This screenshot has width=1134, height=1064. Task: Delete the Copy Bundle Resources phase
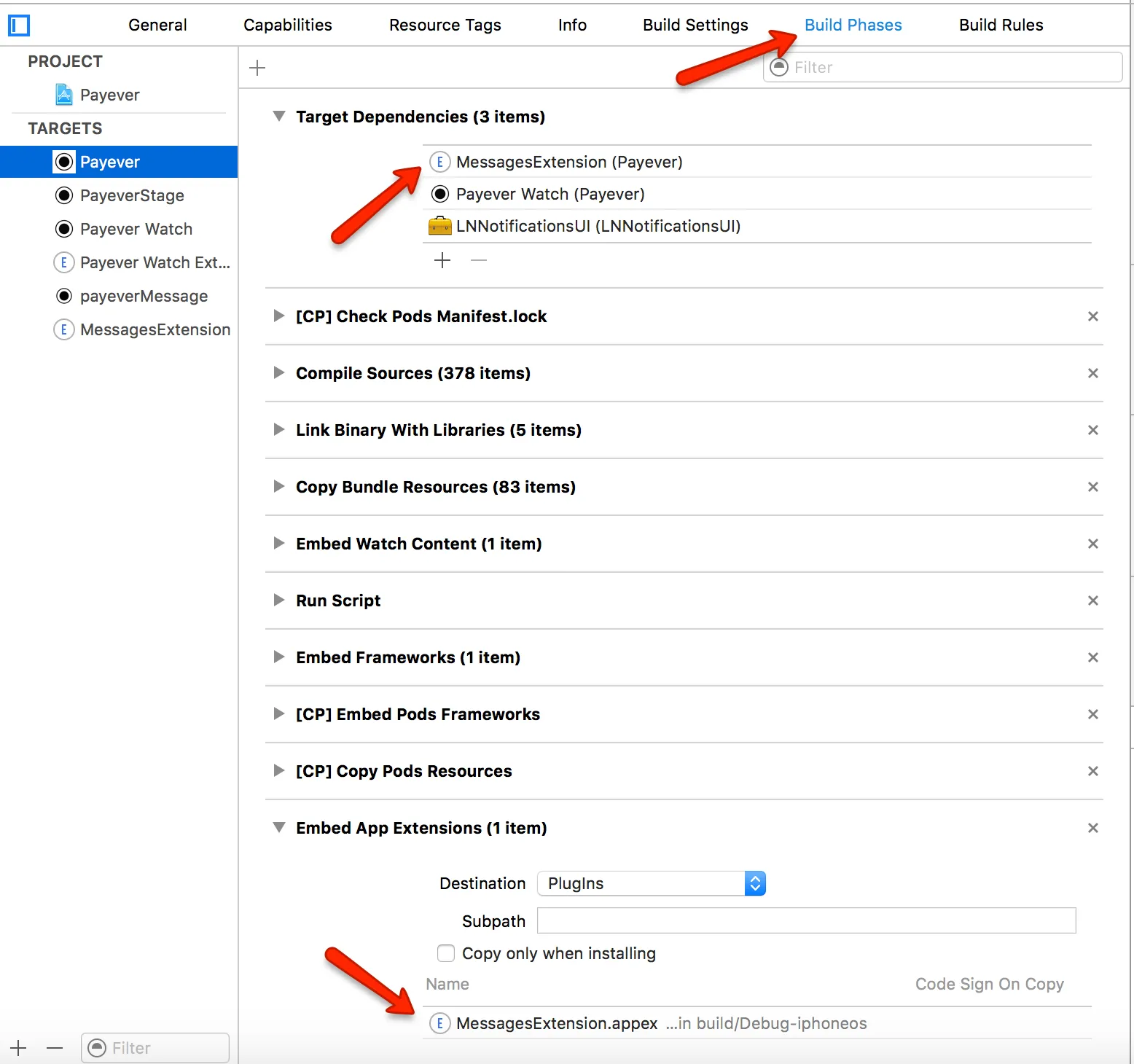[x=1093, y=487]
